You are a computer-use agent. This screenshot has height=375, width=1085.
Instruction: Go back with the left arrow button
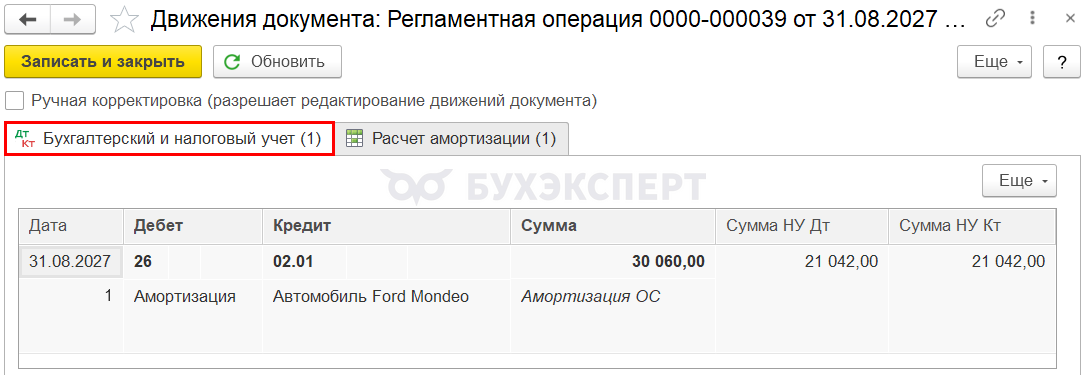(x=28, y=19)
